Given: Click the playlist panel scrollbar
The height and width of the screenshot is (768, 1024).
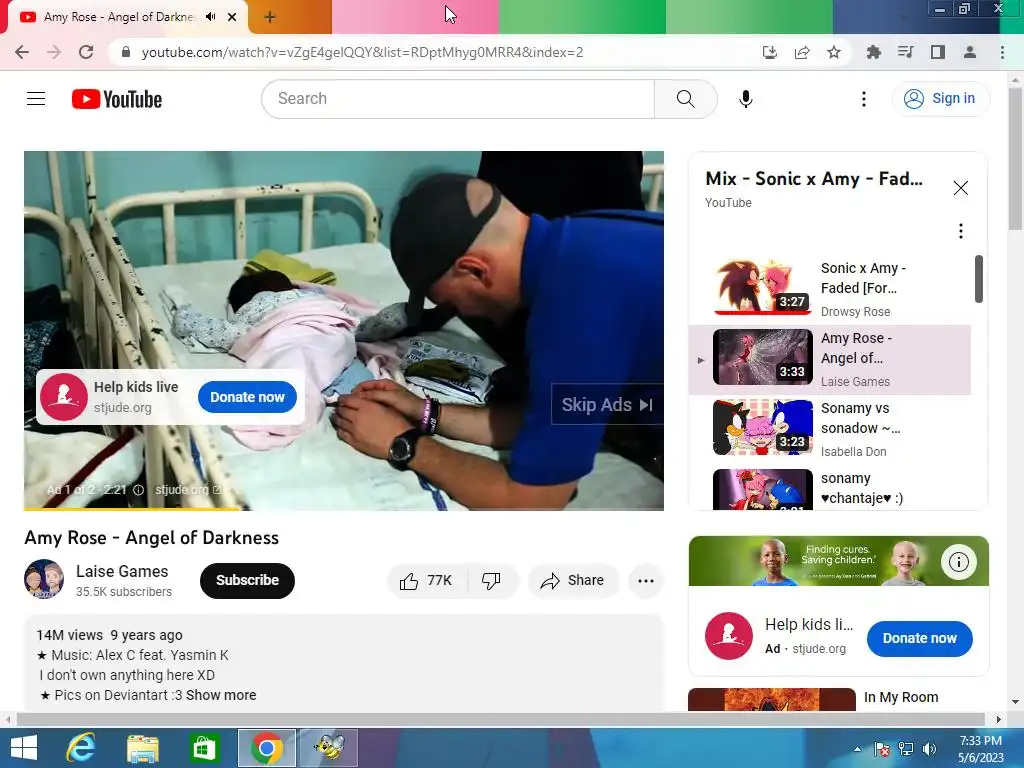Looking at the screenshot, I should pyautogui.click(x=978, y=279).
